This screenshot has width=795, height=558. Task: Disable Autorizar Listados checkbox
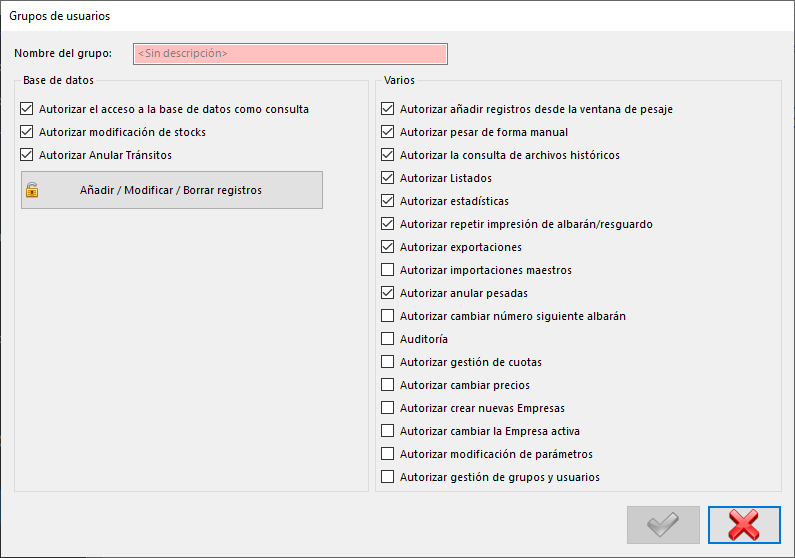click(387, 177)
